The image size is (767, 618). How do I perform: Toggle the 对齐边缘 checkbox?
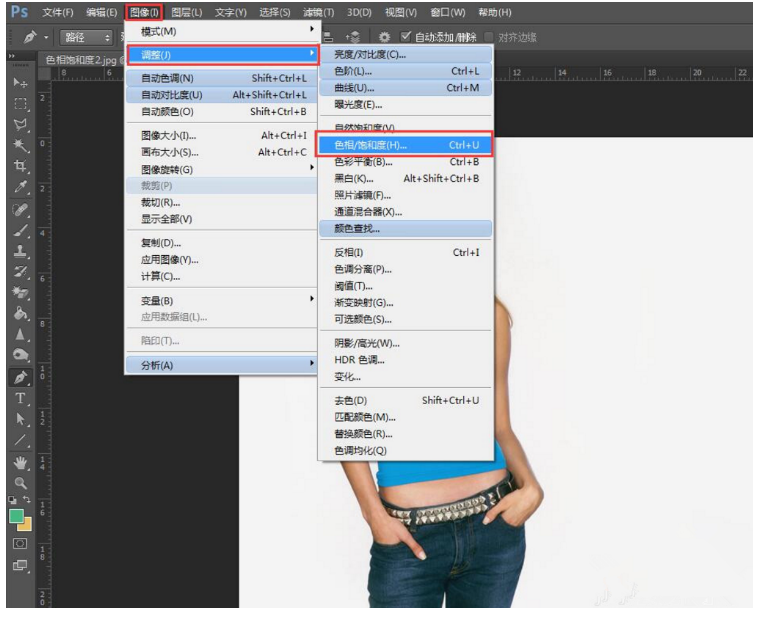(488, 37)
